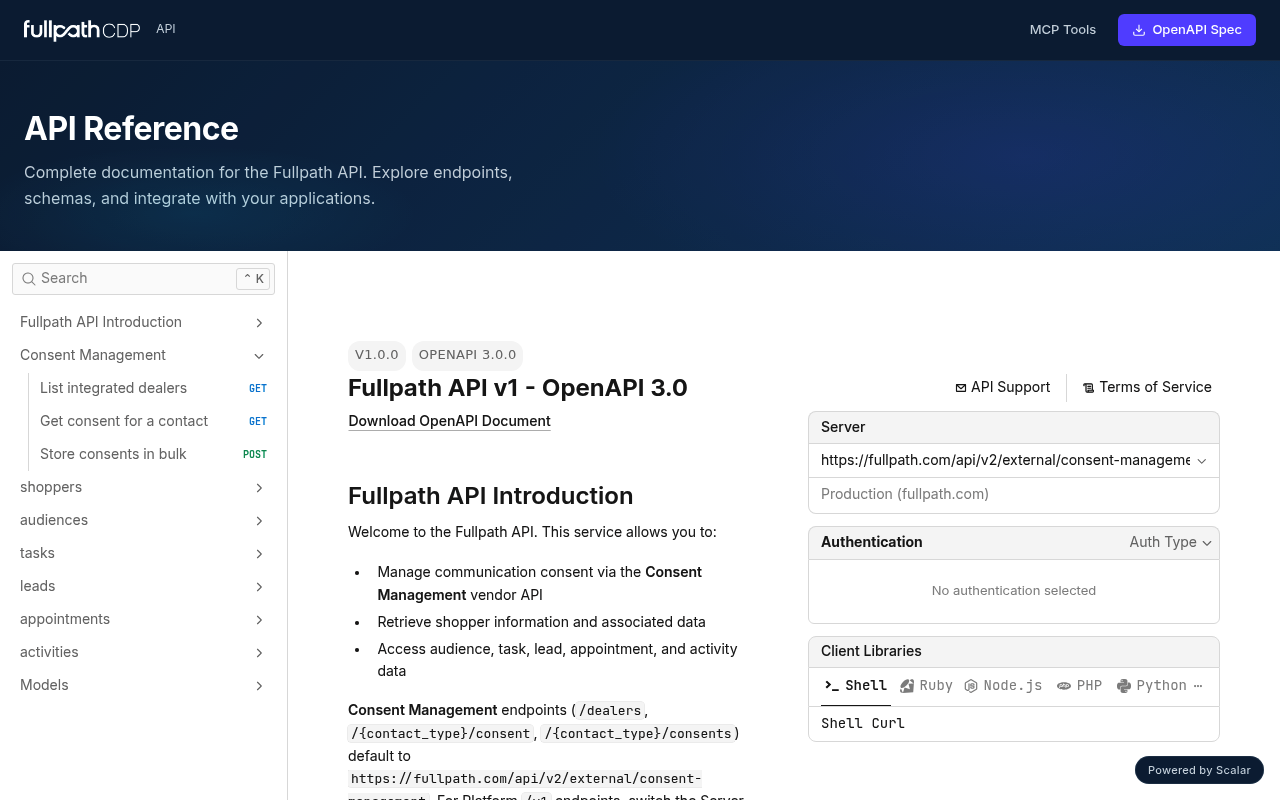Expand the tasks section
The image size is (1280, 800).
tap(259, 553)
